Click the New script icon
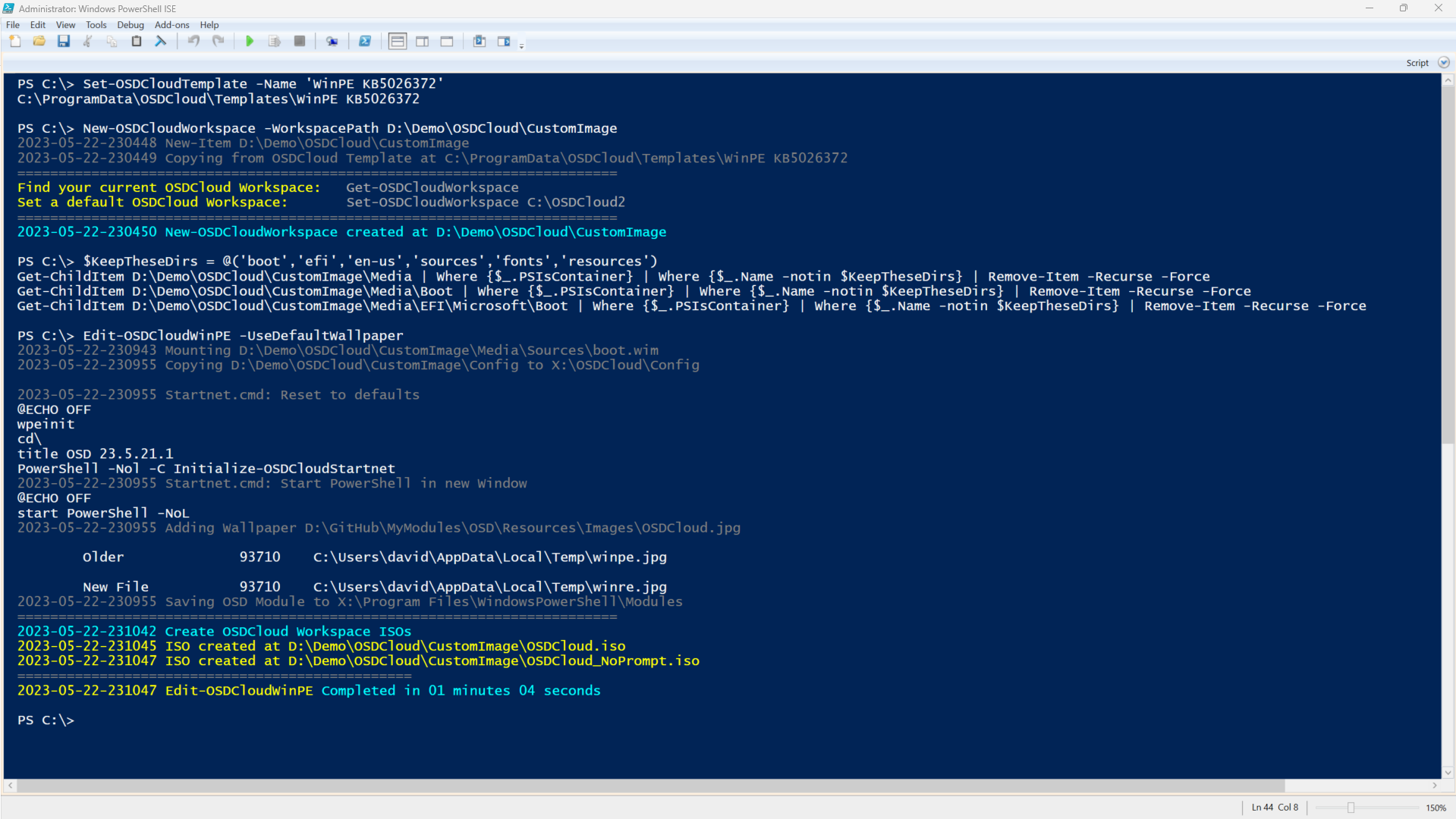This screenshot has width=1456, height=819. pyautogui.click(x=15, y=42)
